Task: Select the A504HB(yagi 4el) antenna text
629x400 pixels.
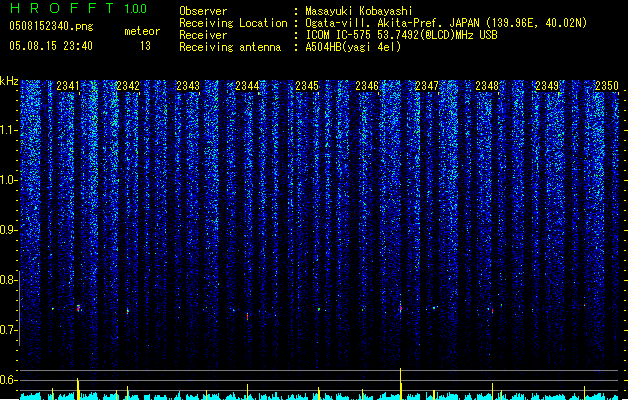Action: pyautogui.click(x=353, y=47)
